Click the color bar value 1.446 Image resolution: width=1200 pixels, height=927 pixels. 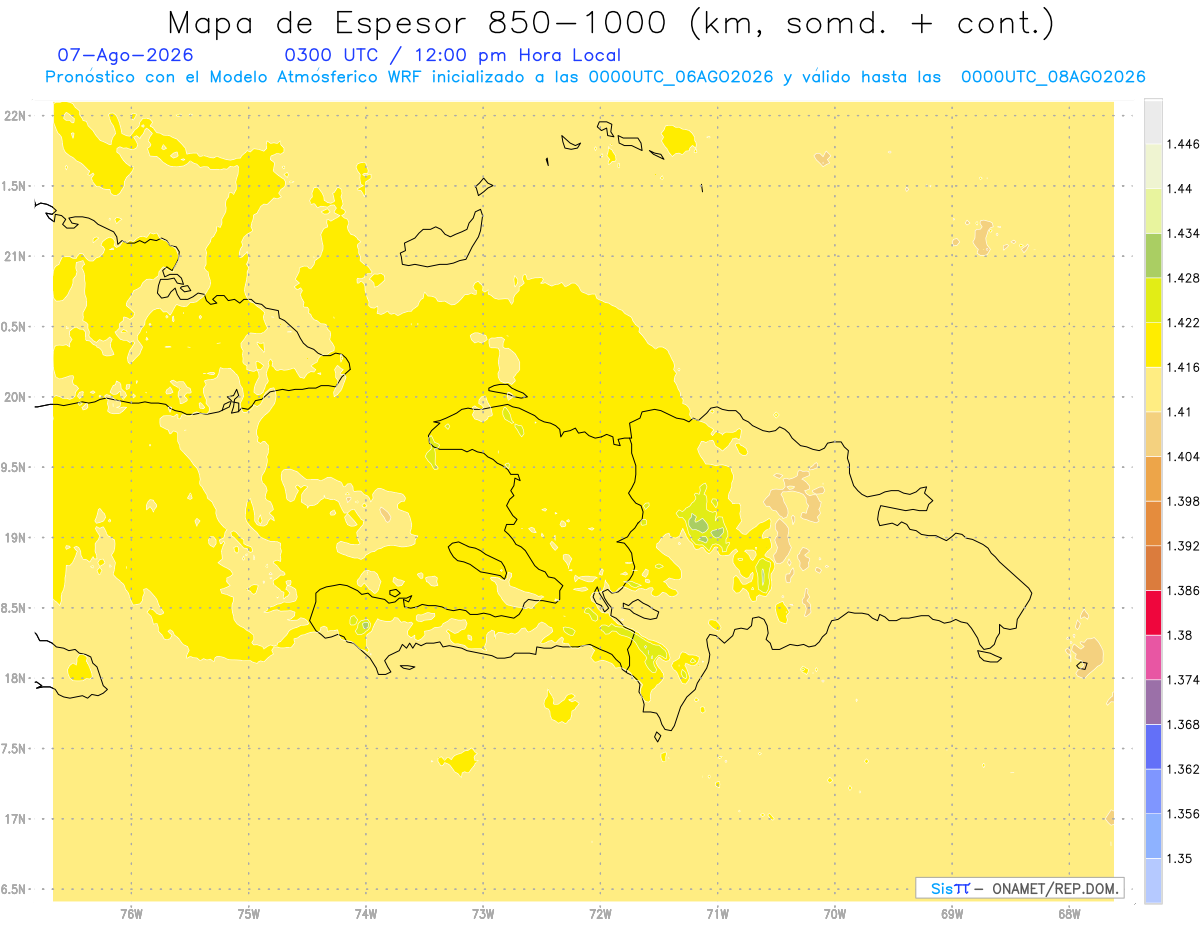(x=1183, y=144)
